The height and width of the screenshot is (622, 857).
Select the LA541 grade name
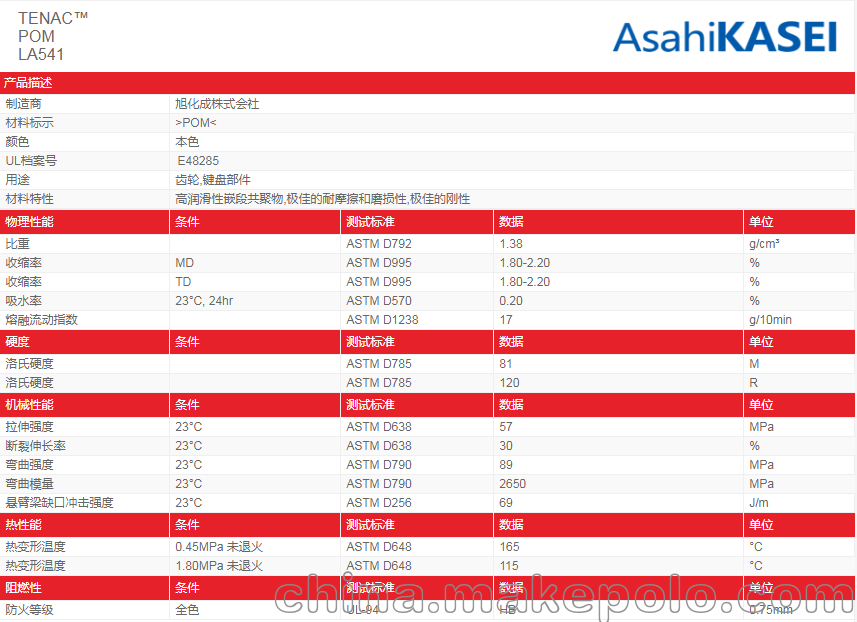pyautogui.click(x=41, y=55)
